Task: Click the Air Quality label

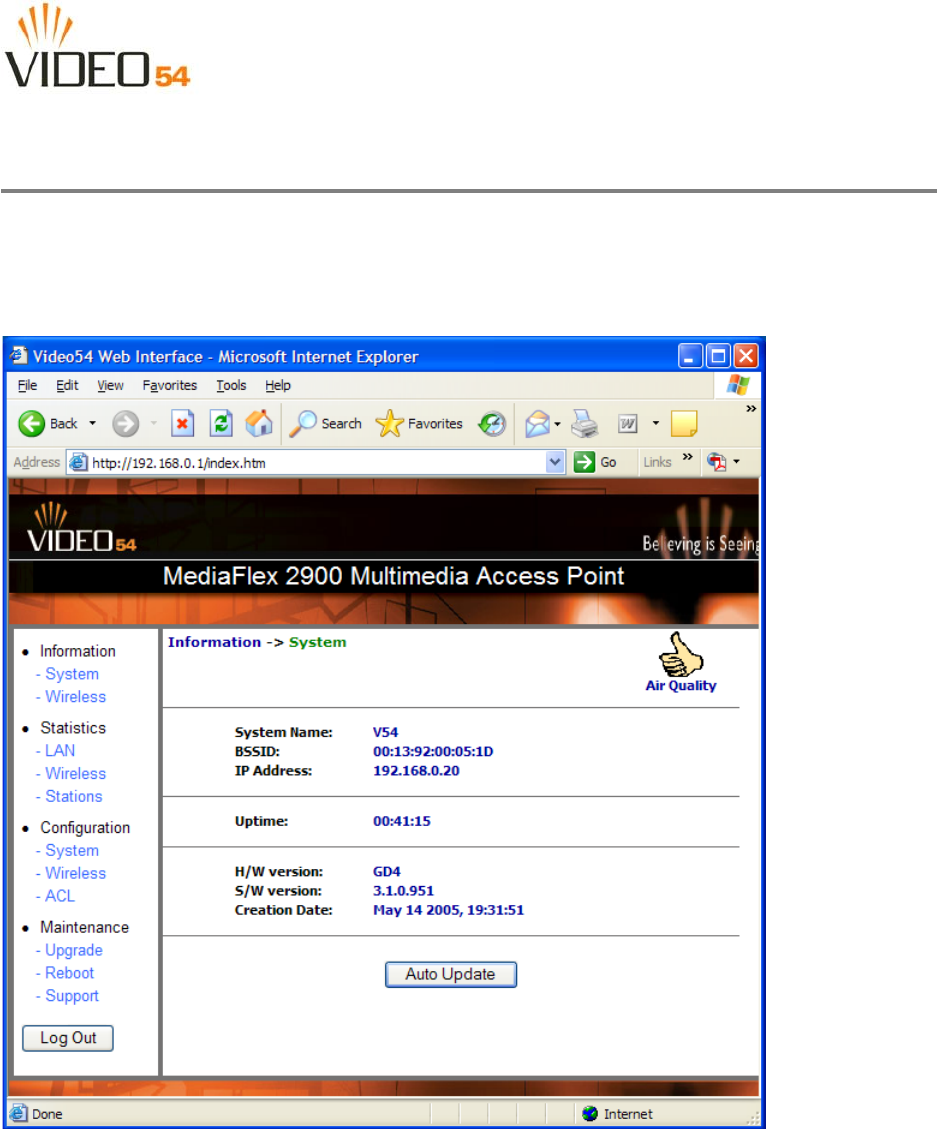Action: coord(681,685)
